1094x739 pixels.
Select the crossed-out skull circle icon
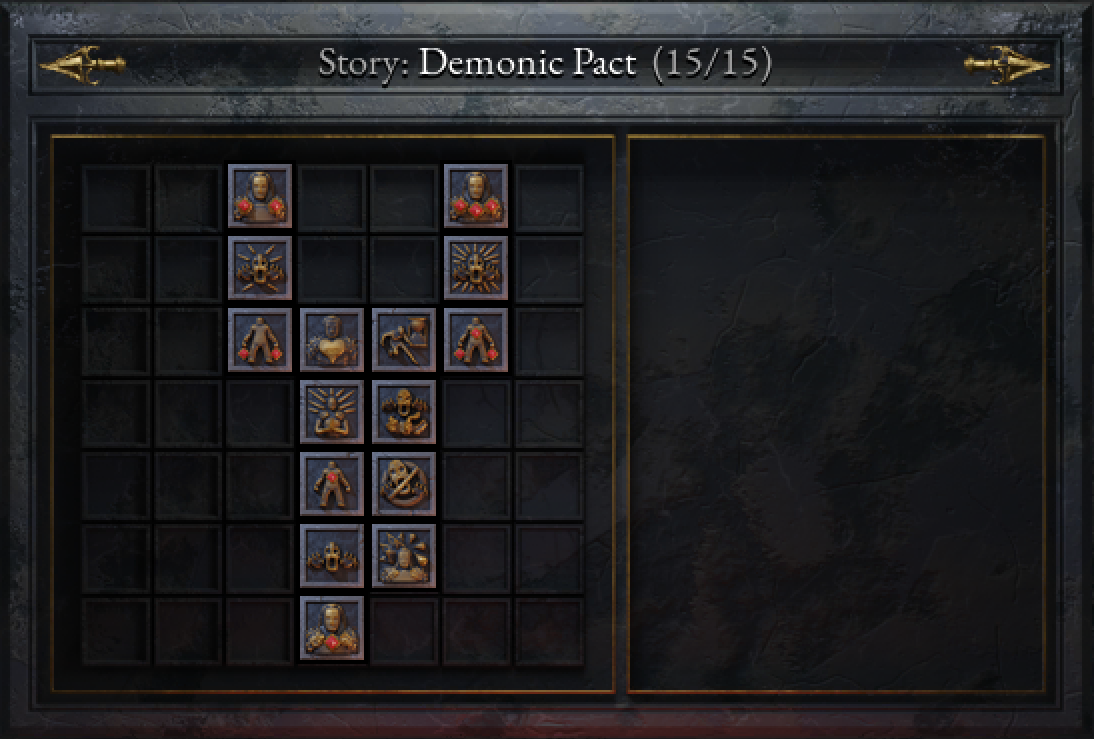(x=404, y=484)
